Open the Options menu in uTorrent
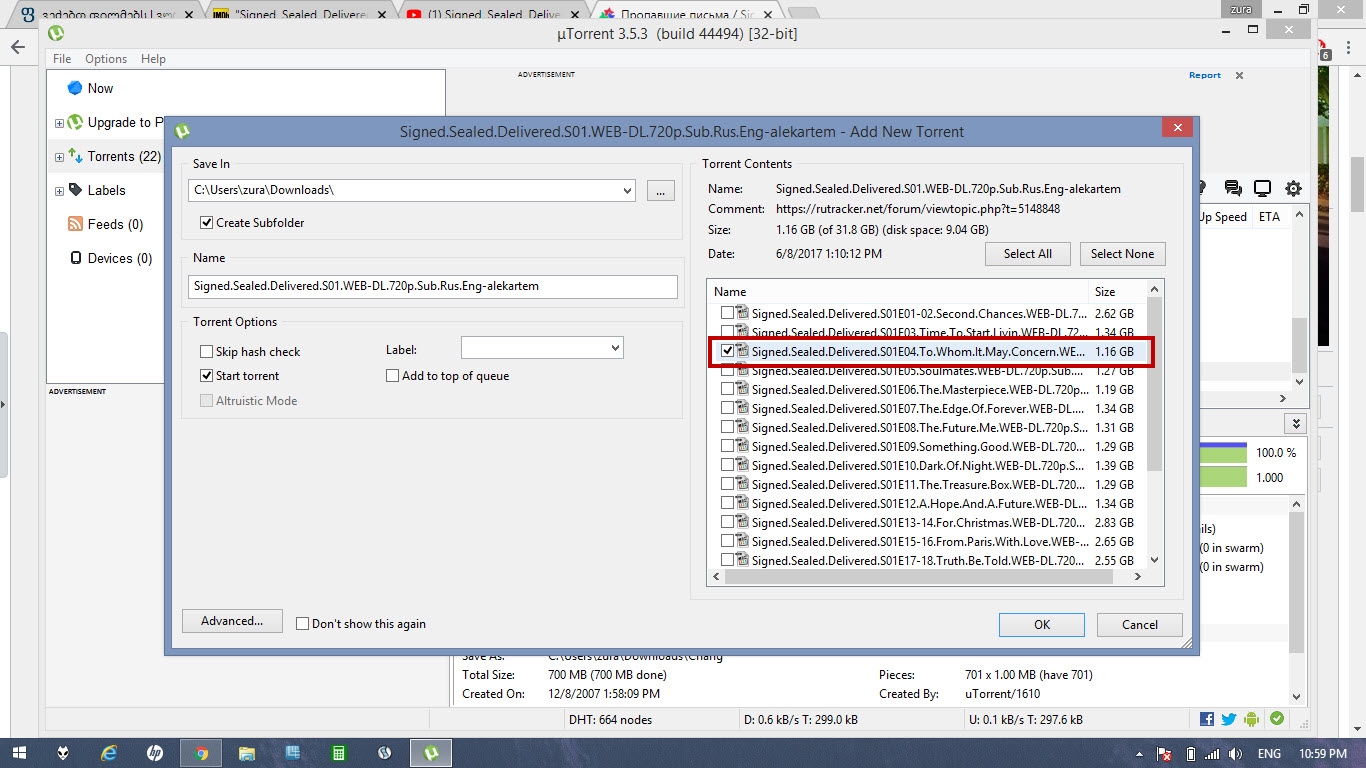 106,59
